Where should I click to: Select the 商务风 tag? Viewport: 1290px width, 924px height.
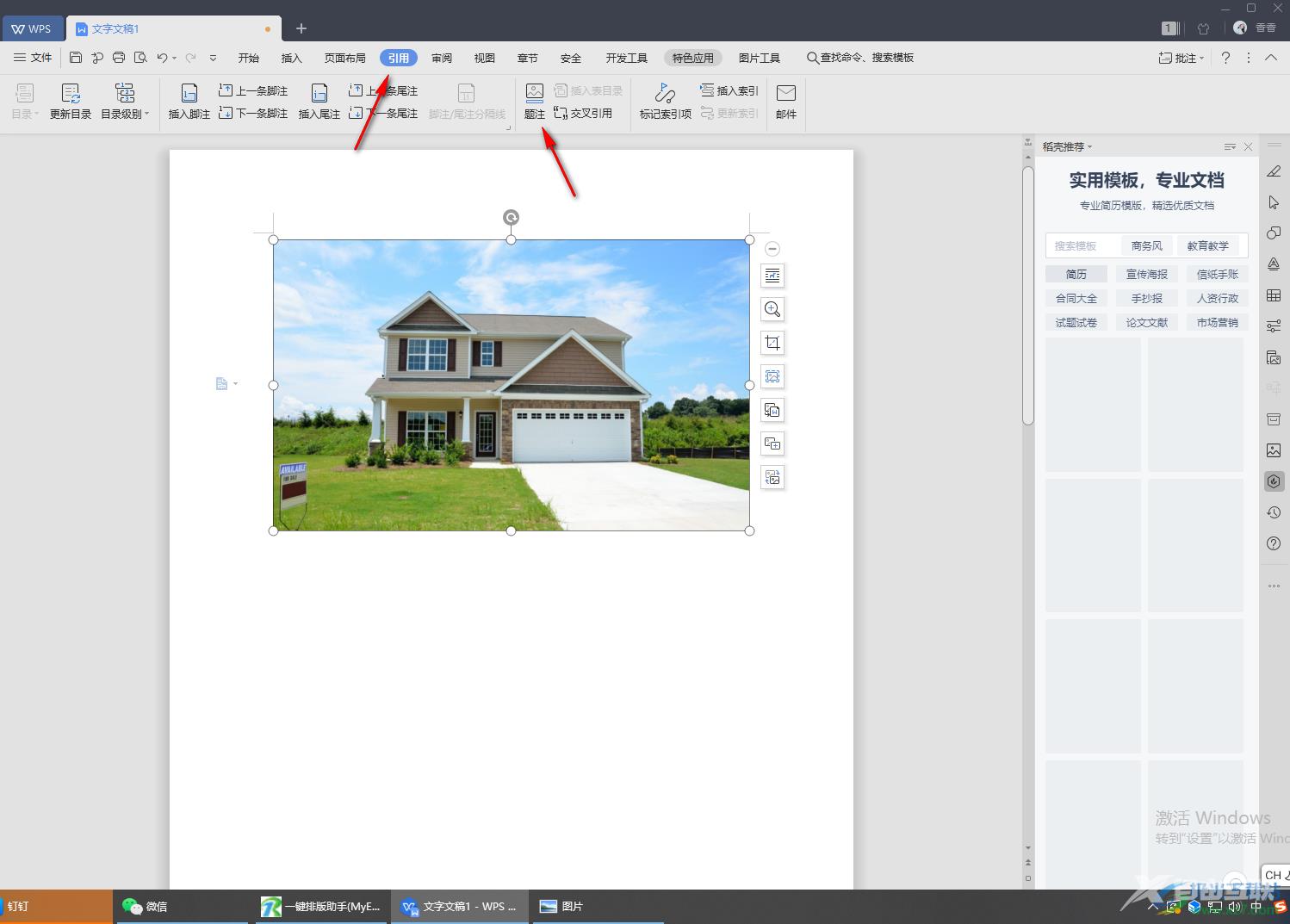1147,245
